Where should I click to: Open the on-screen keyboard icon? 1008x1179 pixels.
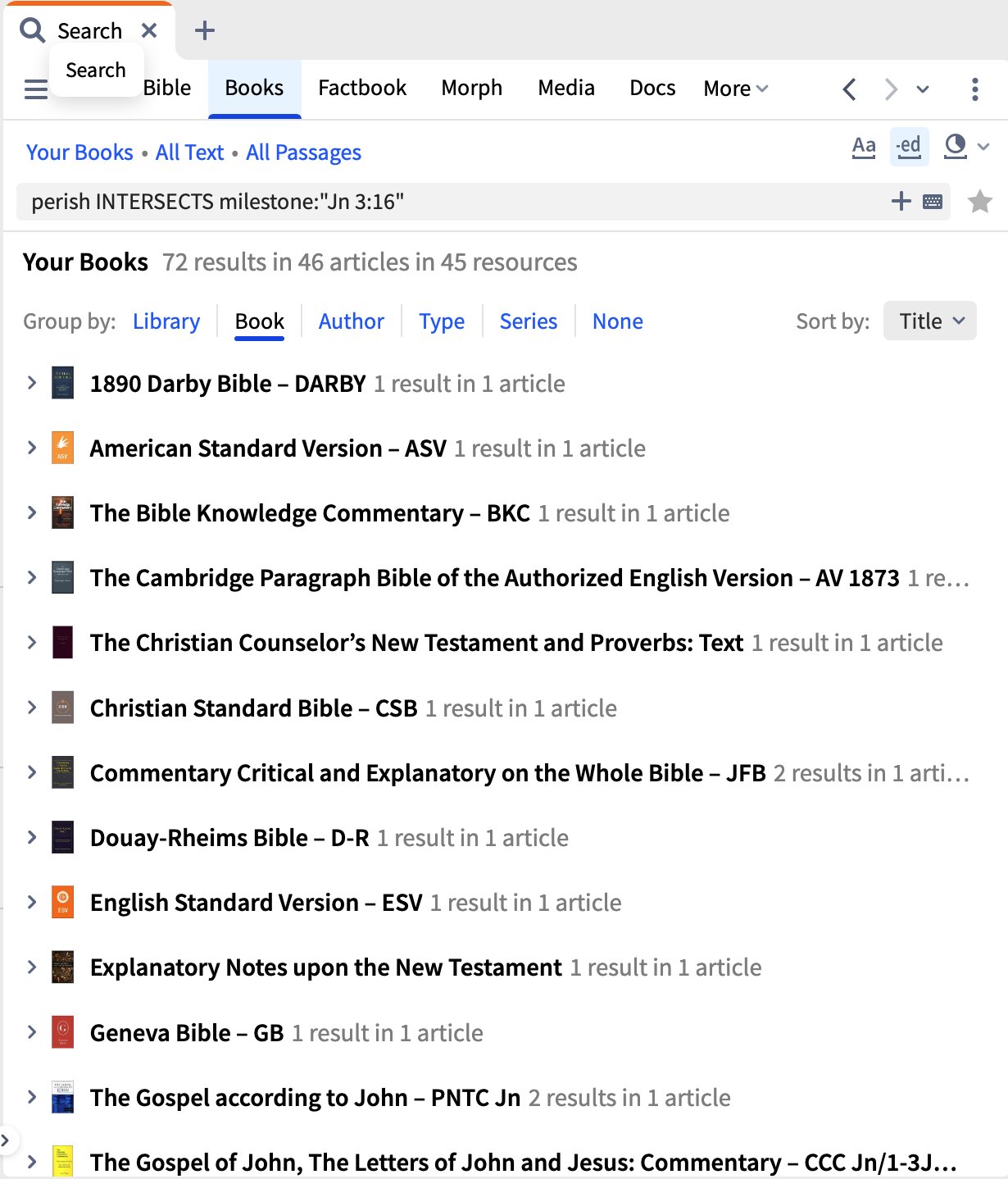[933, 202]
